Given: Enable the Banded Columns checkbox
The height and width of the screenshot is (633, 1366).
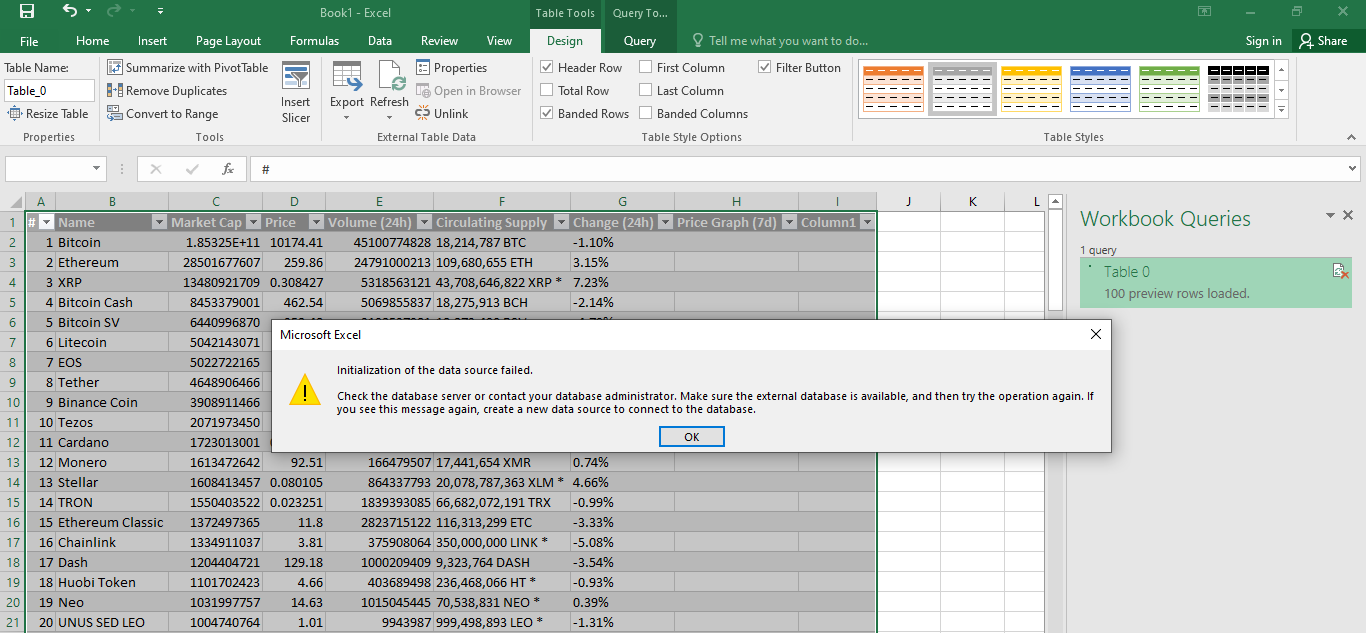Looking at the screenshot, I should pyautogui.click(x=646, y=114).
